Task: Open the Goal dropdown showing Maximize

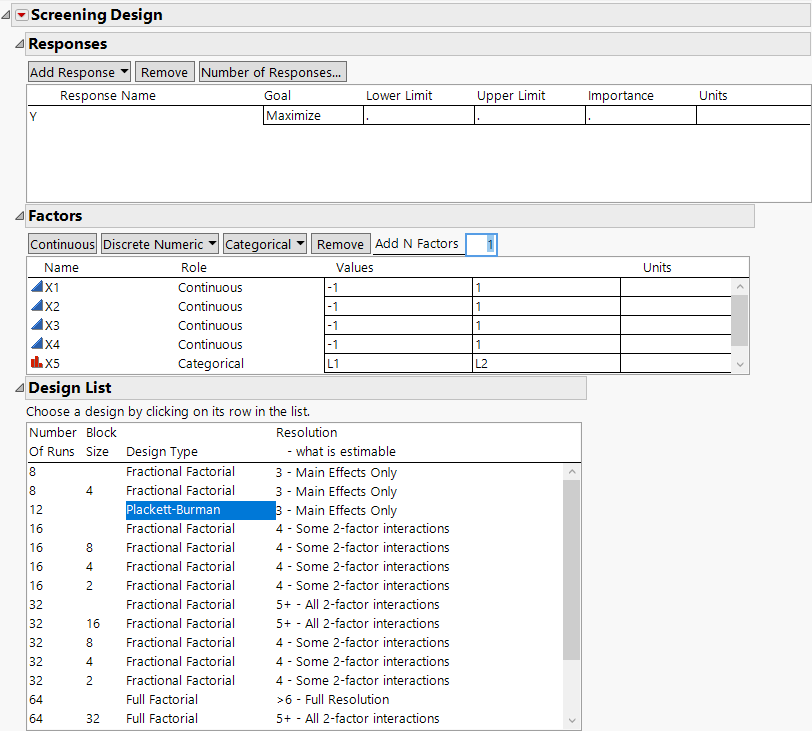Action: coord(312,115)
